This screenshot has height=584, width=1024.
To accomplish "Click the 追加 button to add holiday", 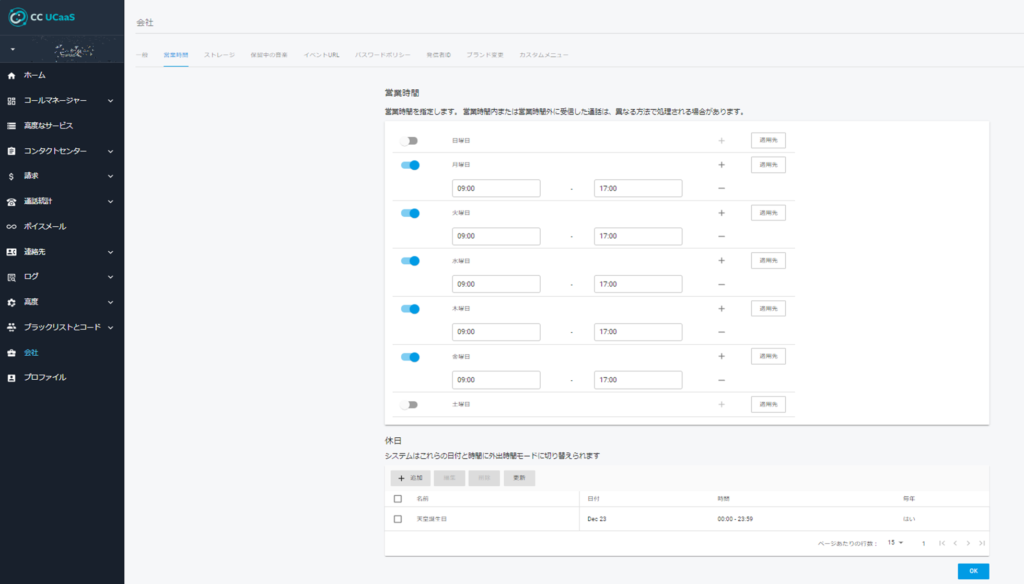I will tap(410, 478).
